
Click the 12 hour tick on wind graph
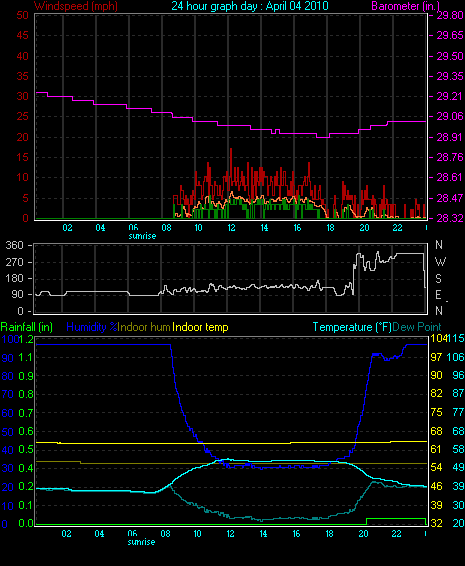pyautogui.click(x=231, y=228)
